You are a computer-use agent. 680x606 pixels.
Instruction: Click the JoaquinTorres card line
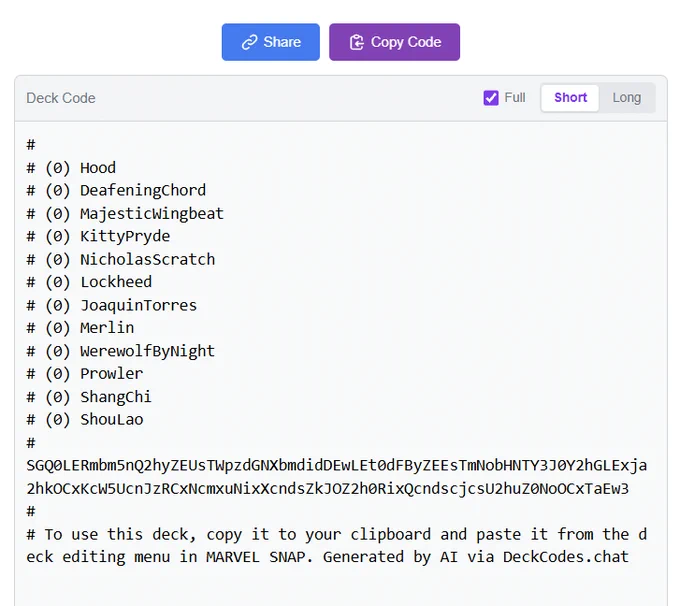point(111,305)
